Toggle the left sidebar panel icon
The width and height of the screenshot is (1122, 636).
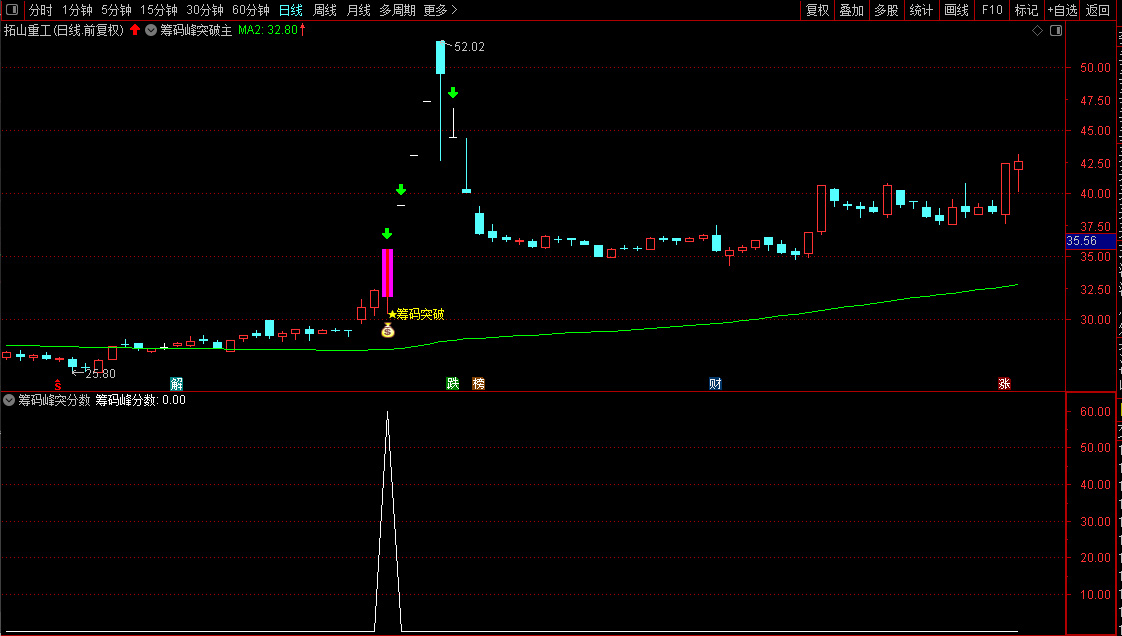point(11,10)
